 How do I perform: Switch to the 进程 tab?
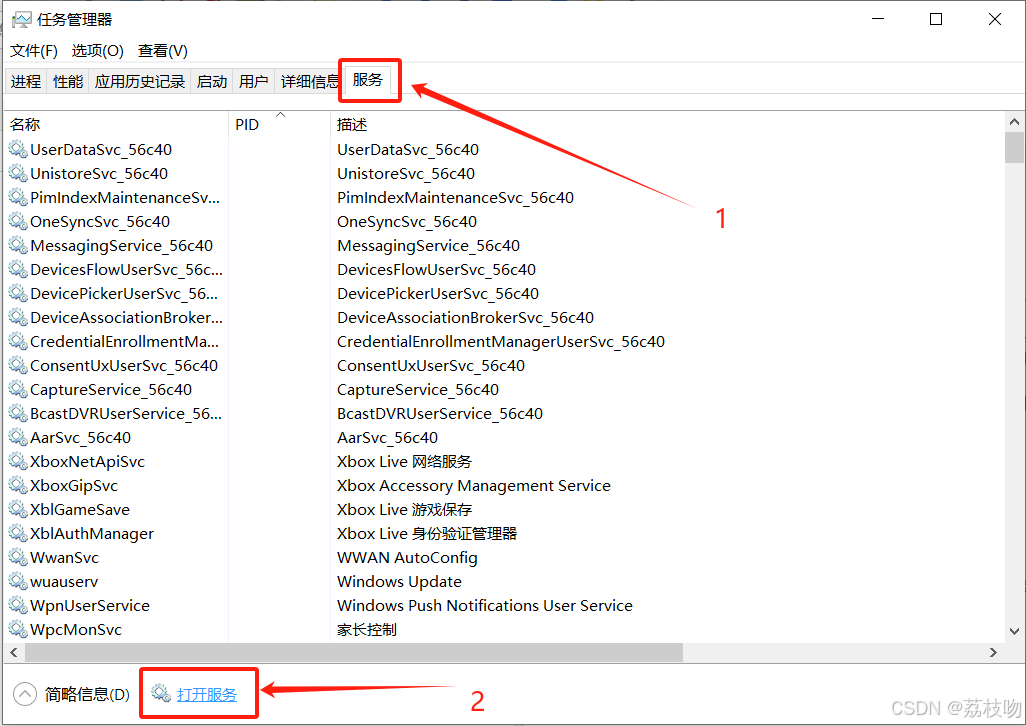click(26, 81)
